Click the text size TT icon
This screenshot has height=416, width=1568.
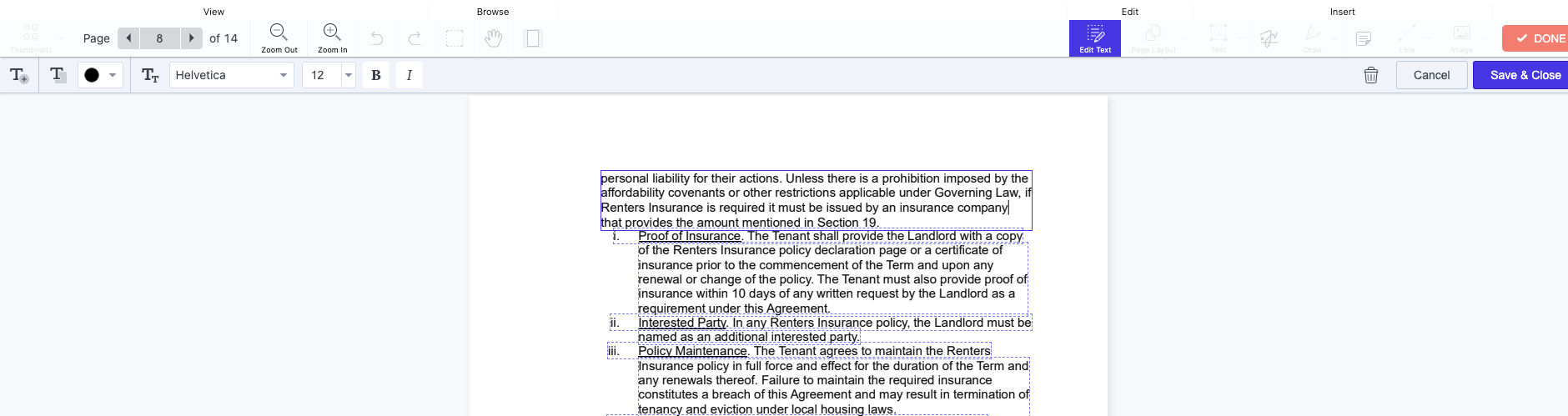[x=150, y=75]
